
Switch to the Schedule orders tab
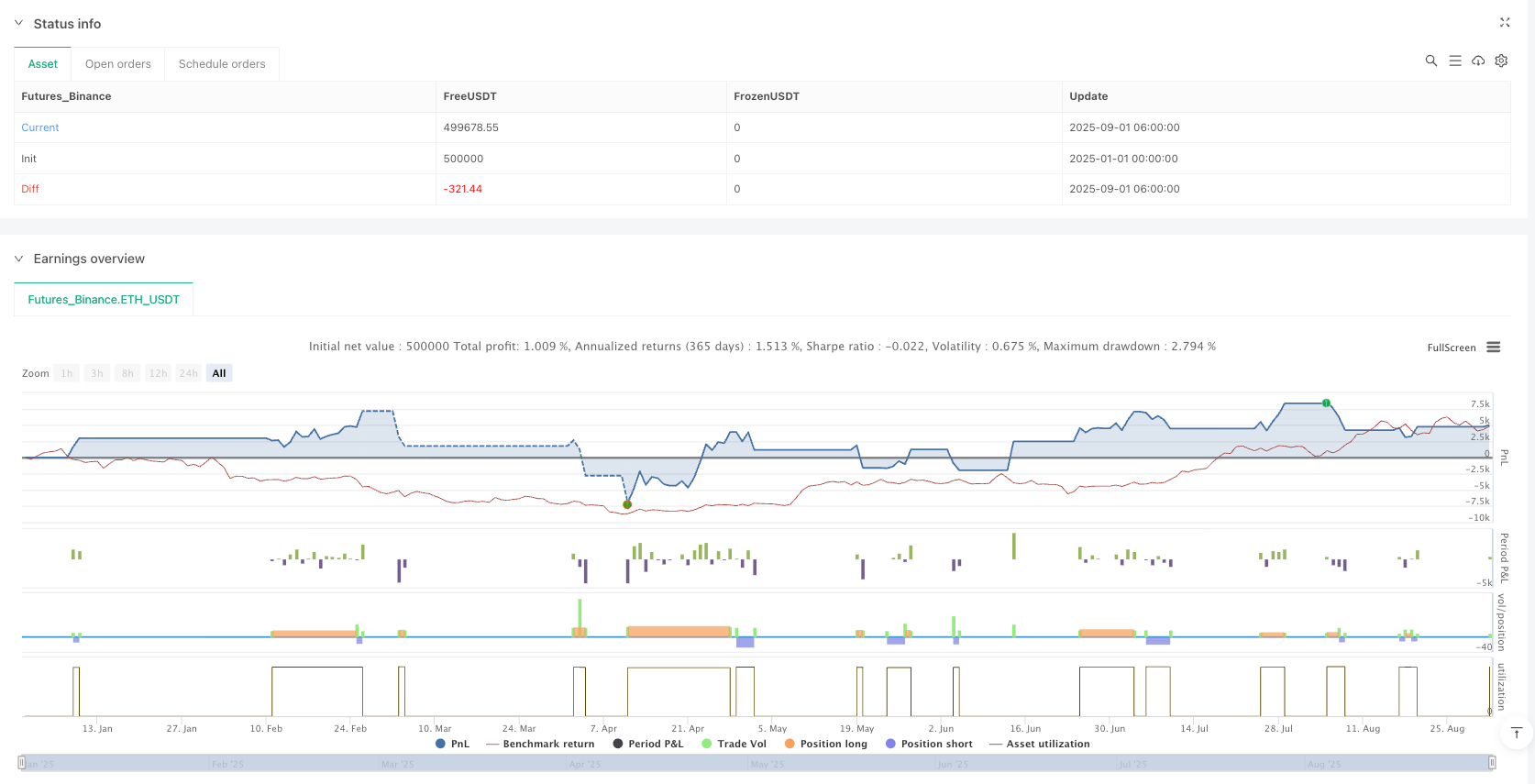222,64
